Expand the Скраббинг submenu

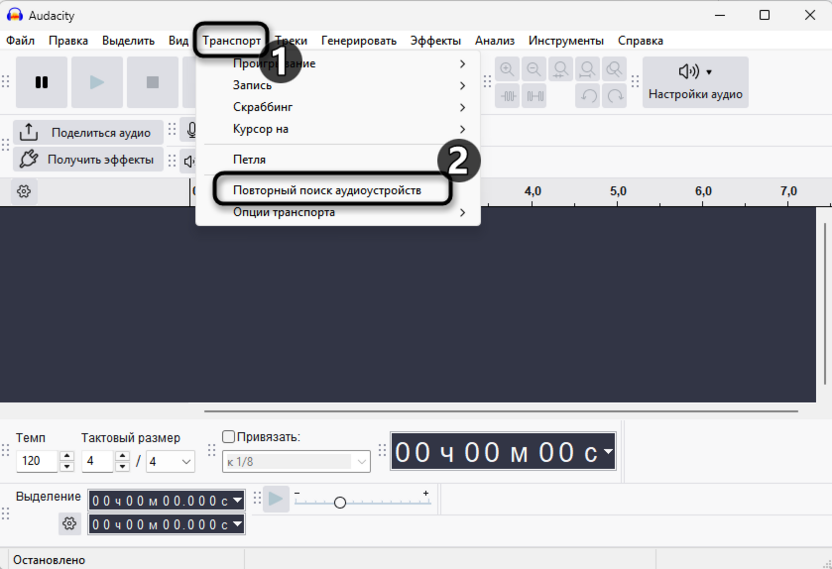(338, 107)
